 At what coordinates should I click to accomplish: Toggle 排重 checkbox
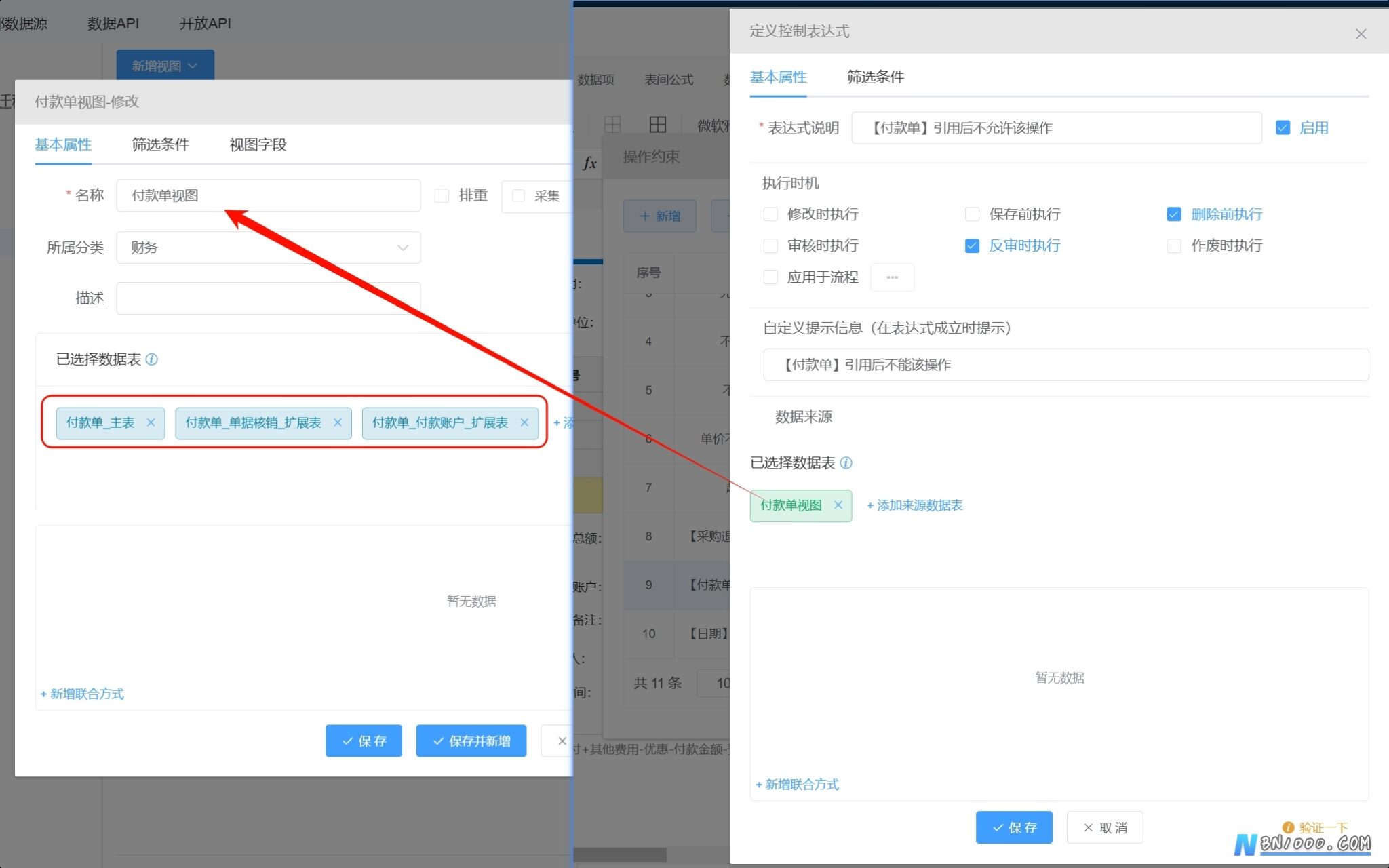442,196
